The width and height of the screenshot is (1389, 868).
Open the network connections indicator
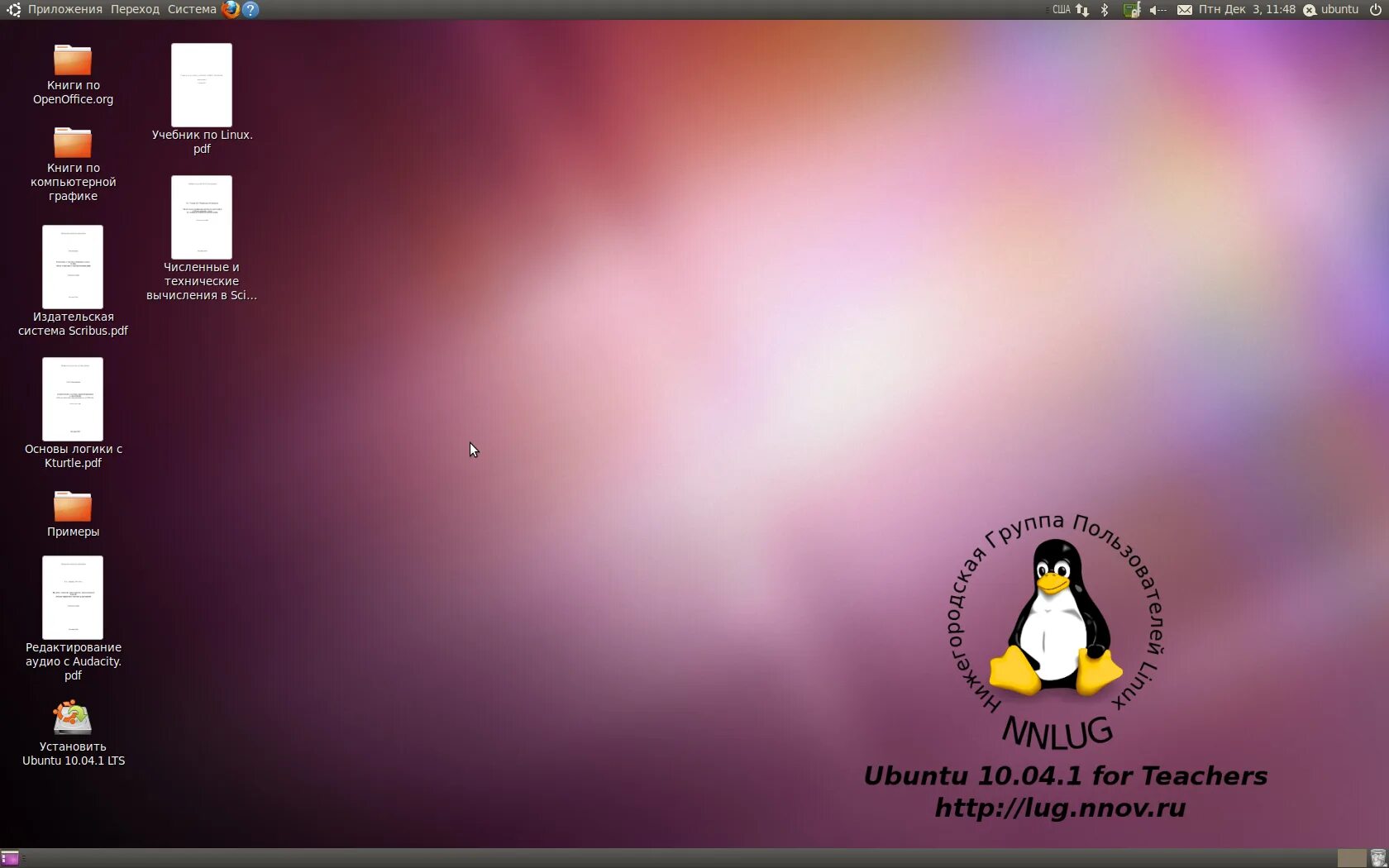point(1082,9)
